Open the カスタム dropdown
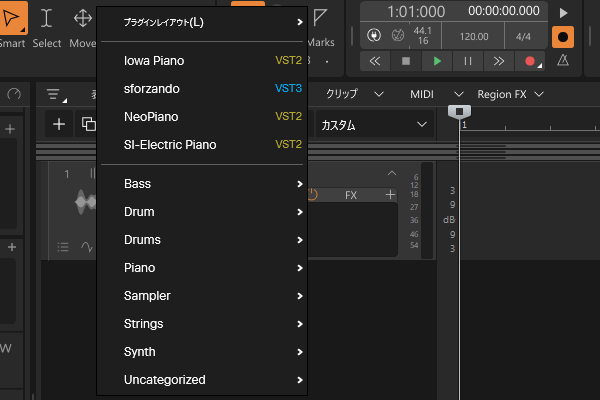 (x=373, y=125)
